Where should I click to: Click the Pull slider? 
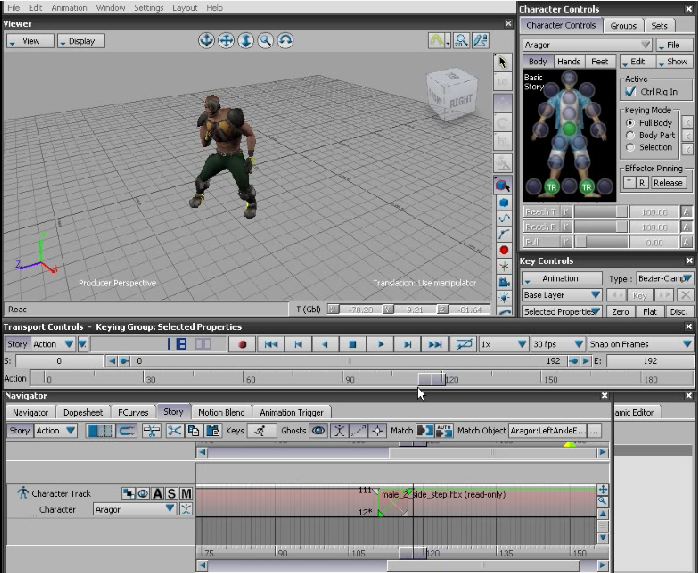pos(601,242)
